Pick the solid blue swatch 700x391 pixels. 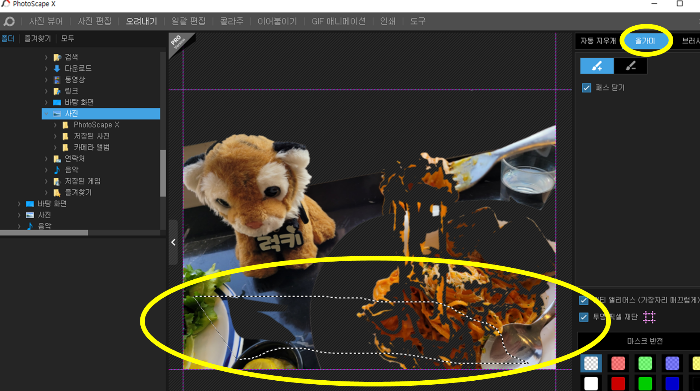coord(672,383)
